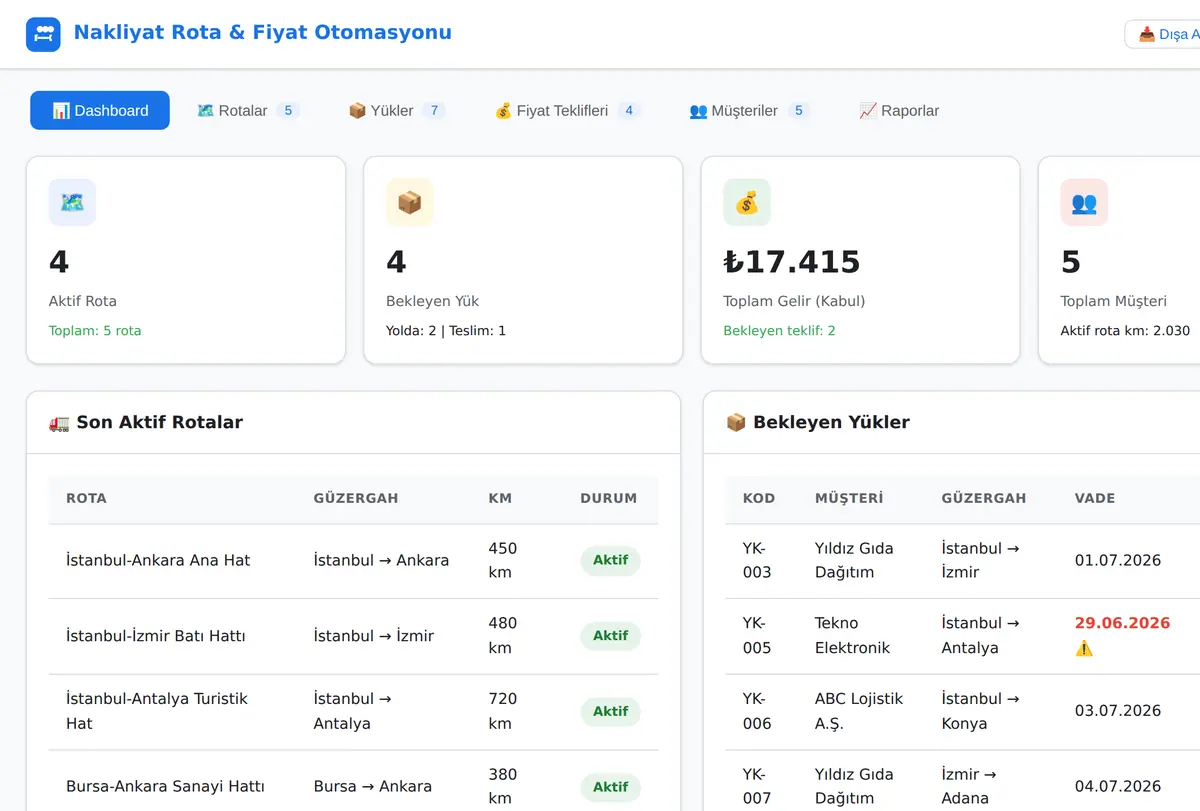Click the Fiyat Teklifleri count badge 4

[629, 111]
